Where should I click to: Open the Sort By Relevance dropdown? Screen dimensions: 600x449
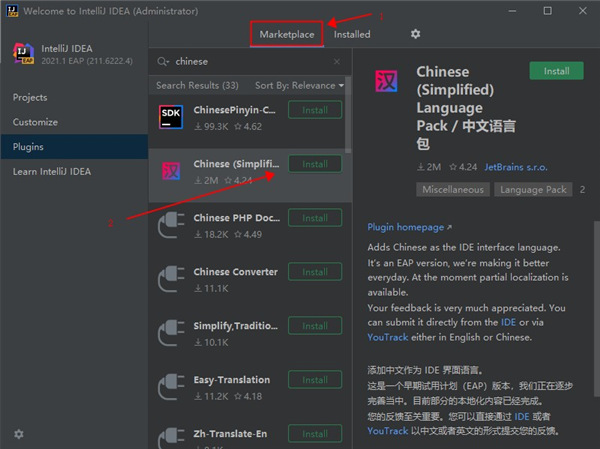tap(298, 86)
